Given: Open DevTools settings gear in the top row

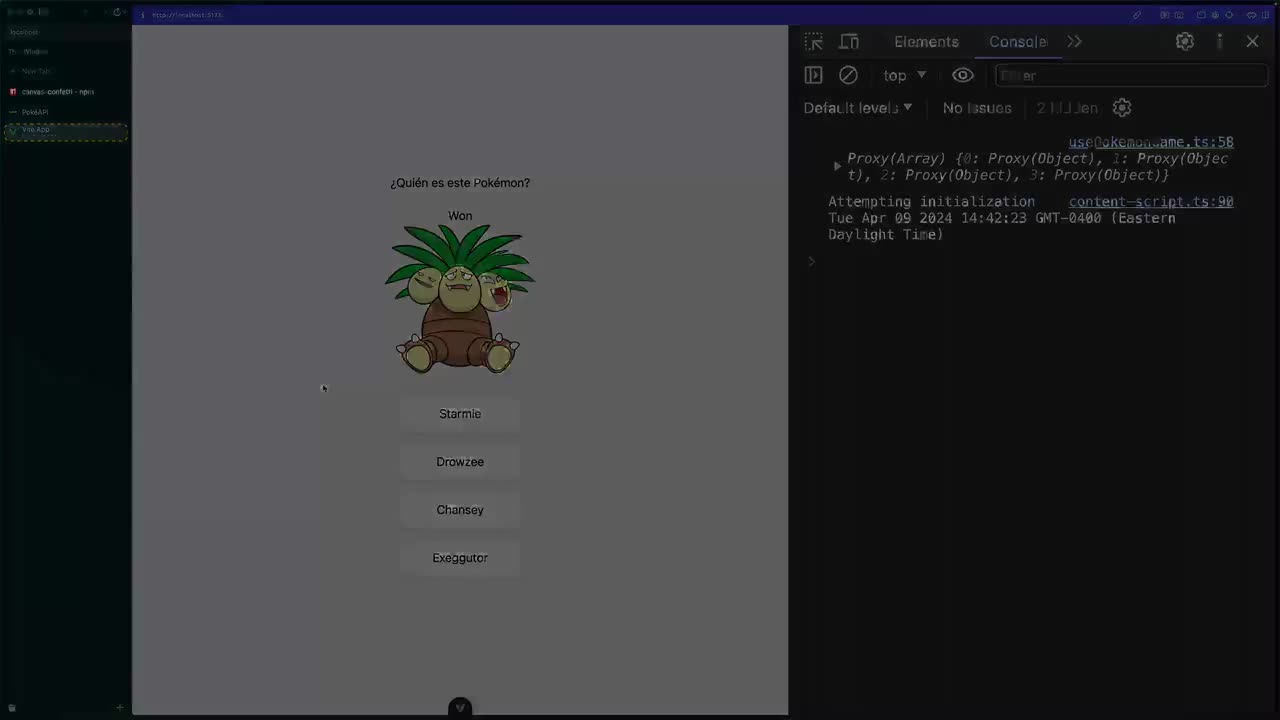Looking at the screenshot, I should pyautogui.click(x=1185, y=42).
